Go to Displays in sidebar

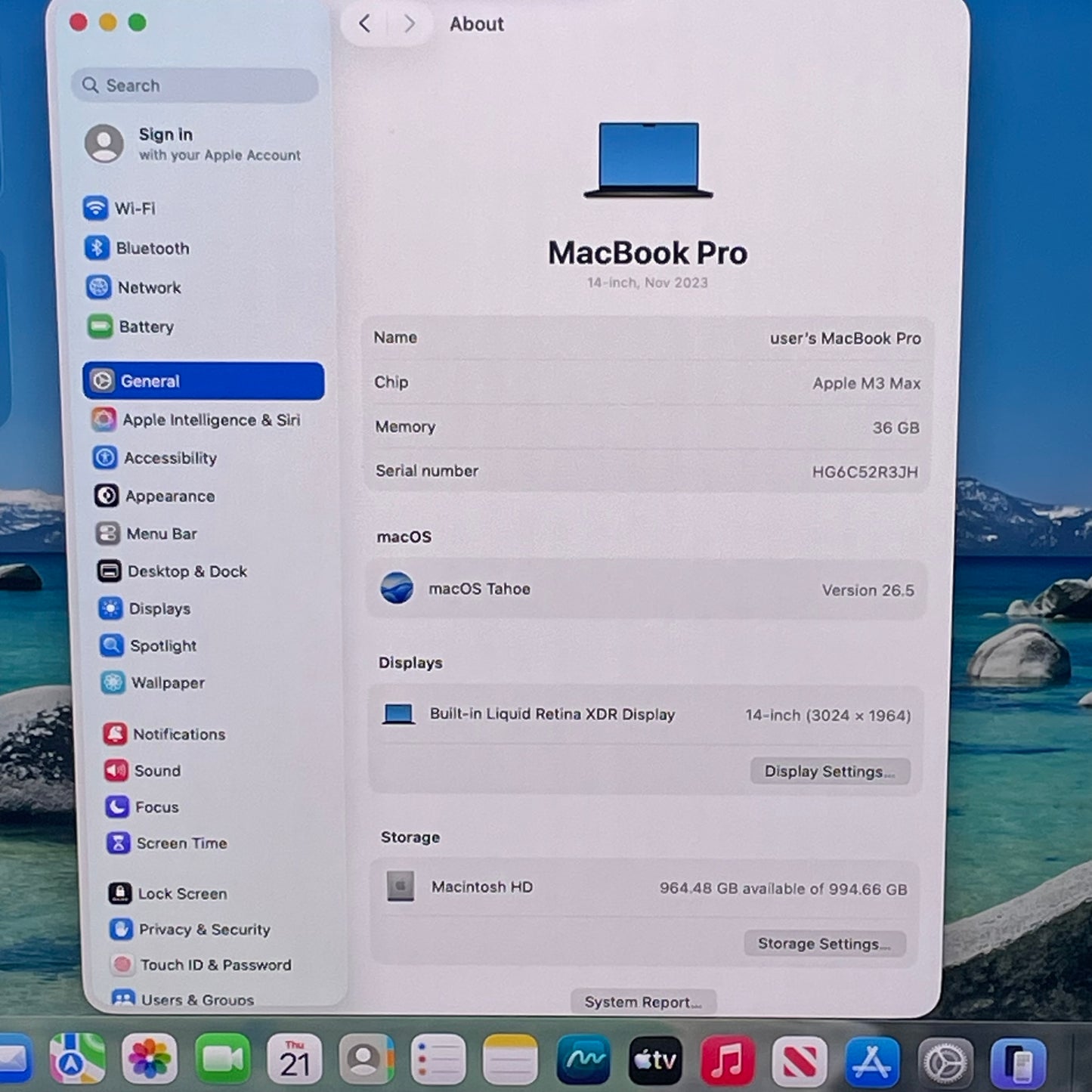tap(144, 608)
